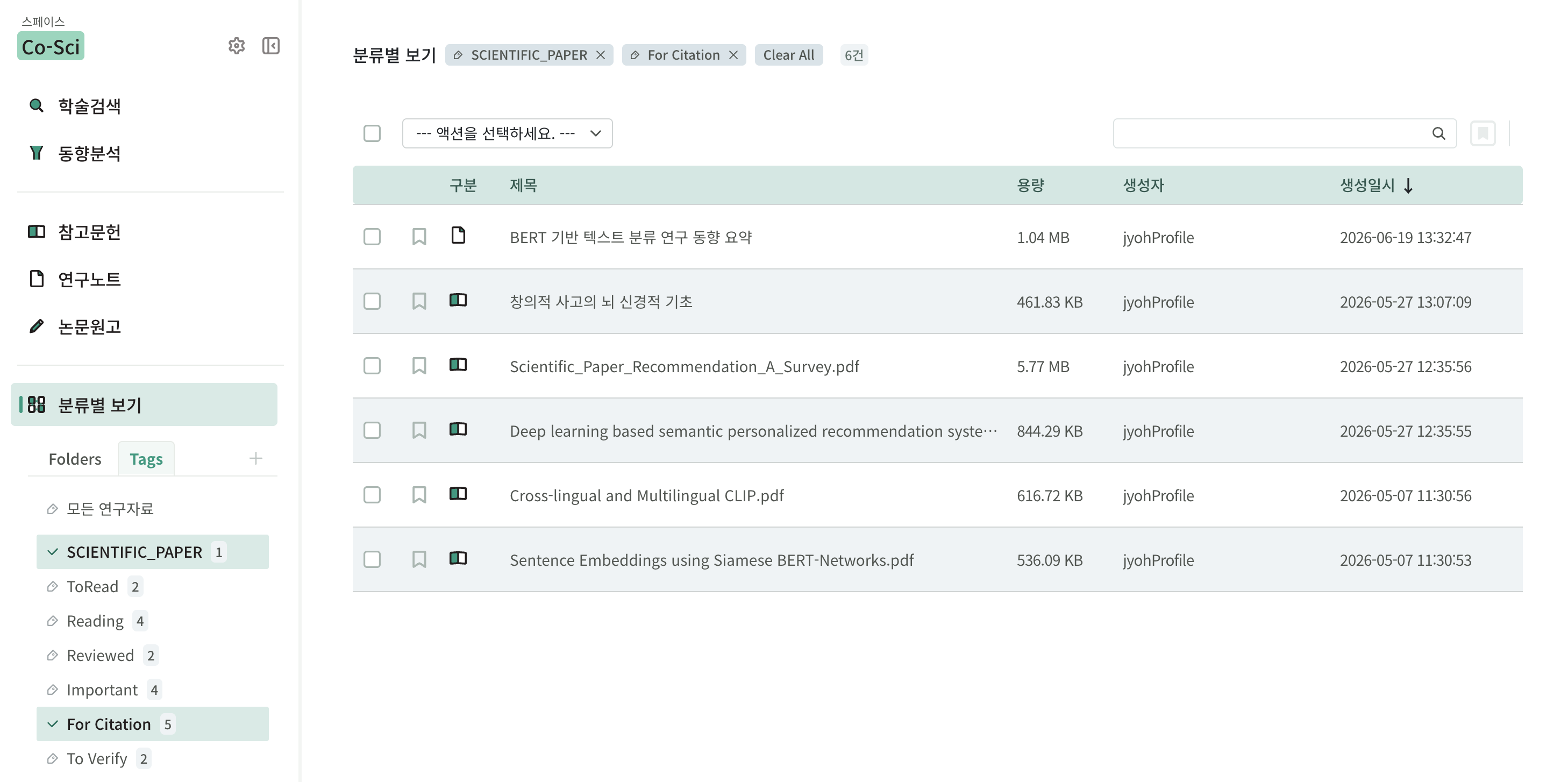Click reference type icon of 창의적 사고 row
Screen dimensions: 1568x782
(458, 300)
